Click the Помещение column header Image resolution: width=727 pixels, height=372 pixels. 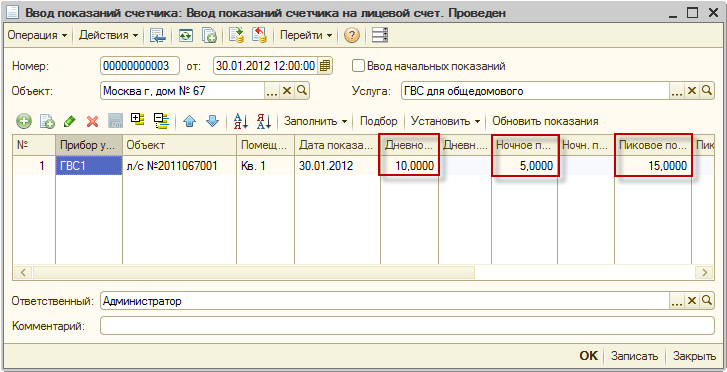click(x=265, y=146)
